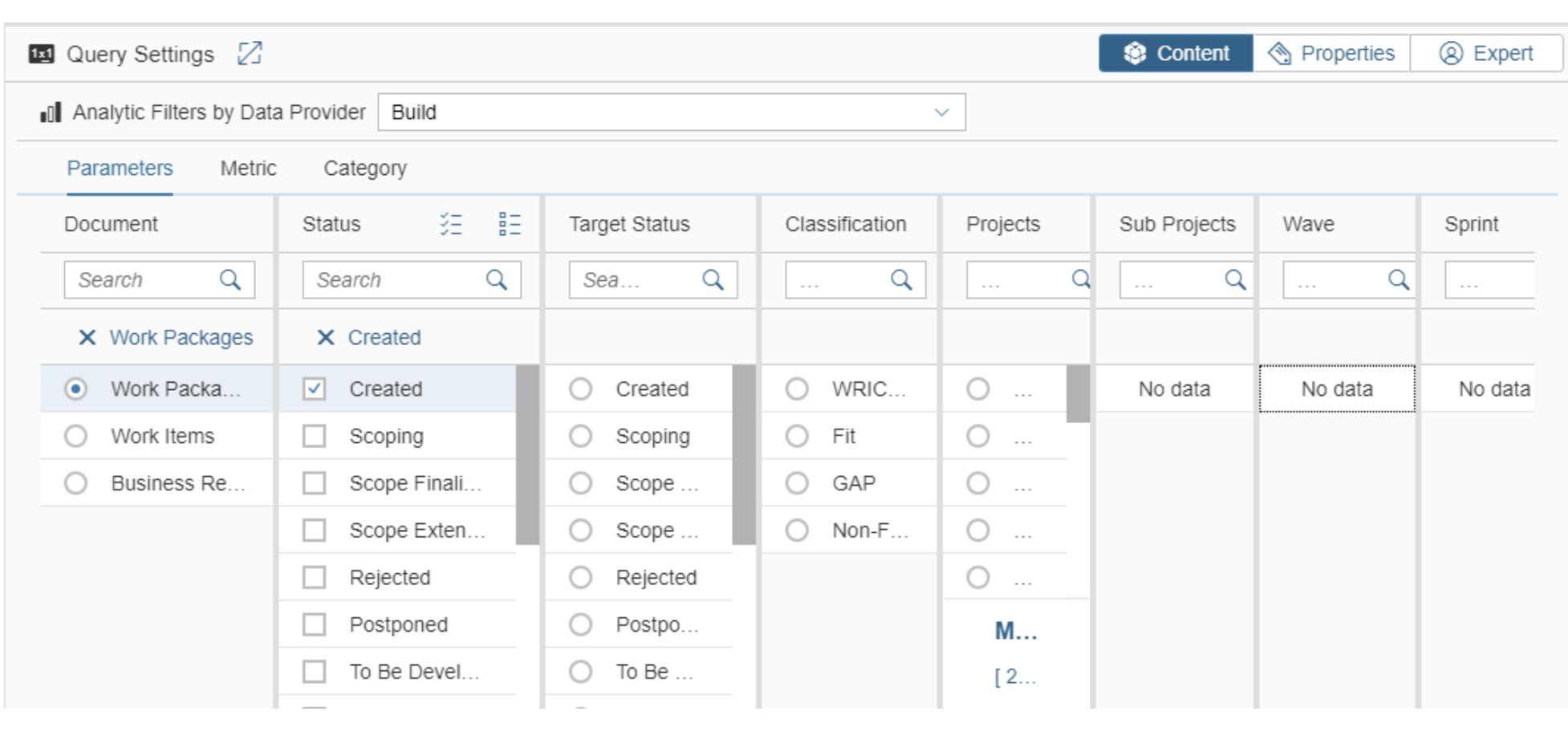
Task: Click the Status list scrollbar
Action: (x=527, y=454)
